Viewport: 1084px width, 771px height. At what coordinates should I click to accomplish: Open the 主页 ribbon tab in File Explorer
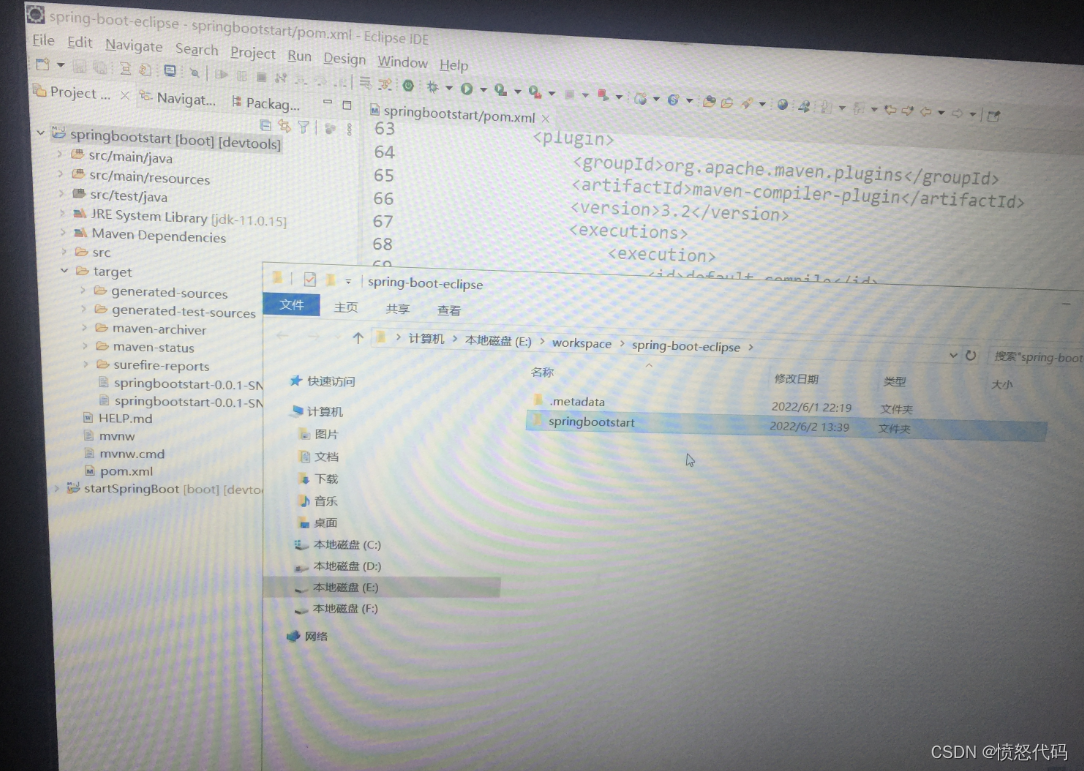click(346, 307)
